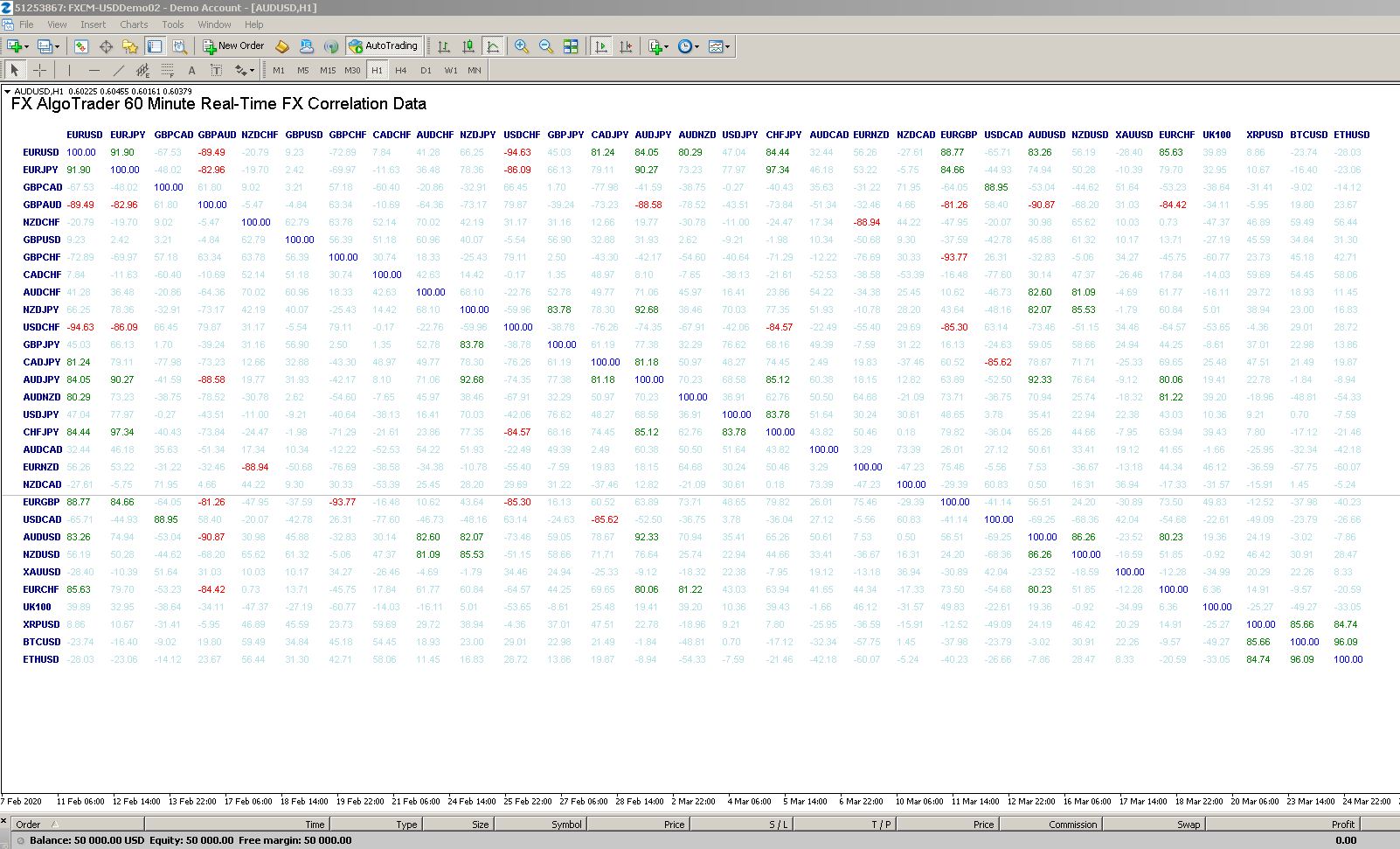Open the Navigator panel star-folder icon

pyautogui.click(x=130, y=46)
